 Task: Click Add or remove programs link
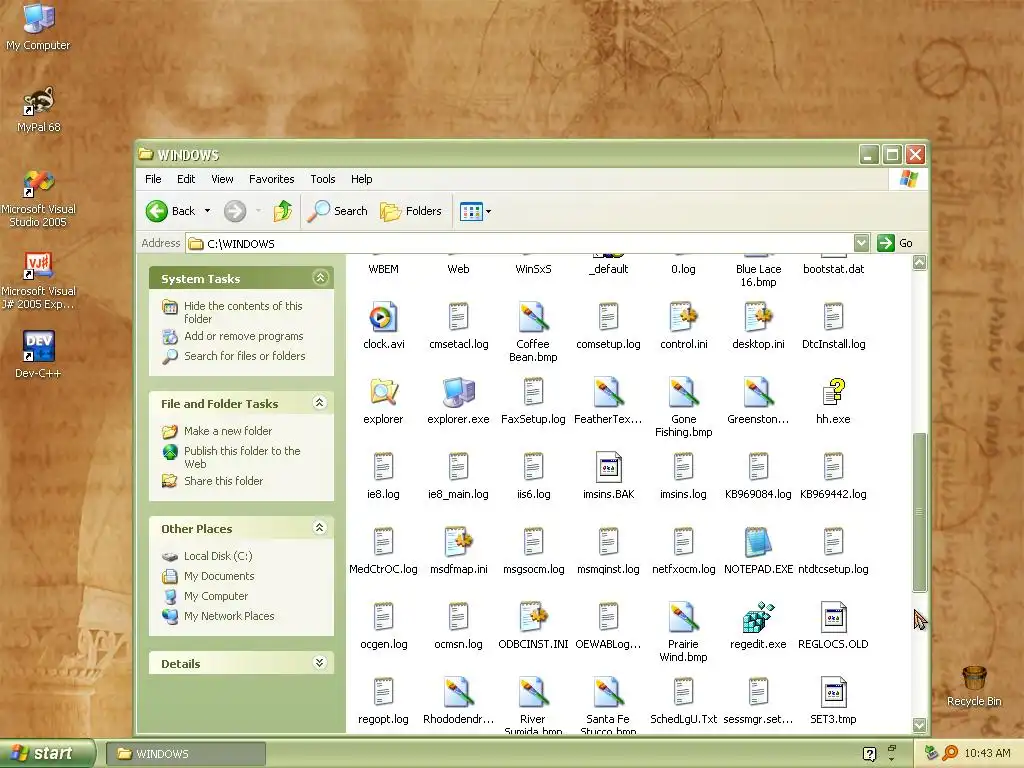[x=244, y=336]
